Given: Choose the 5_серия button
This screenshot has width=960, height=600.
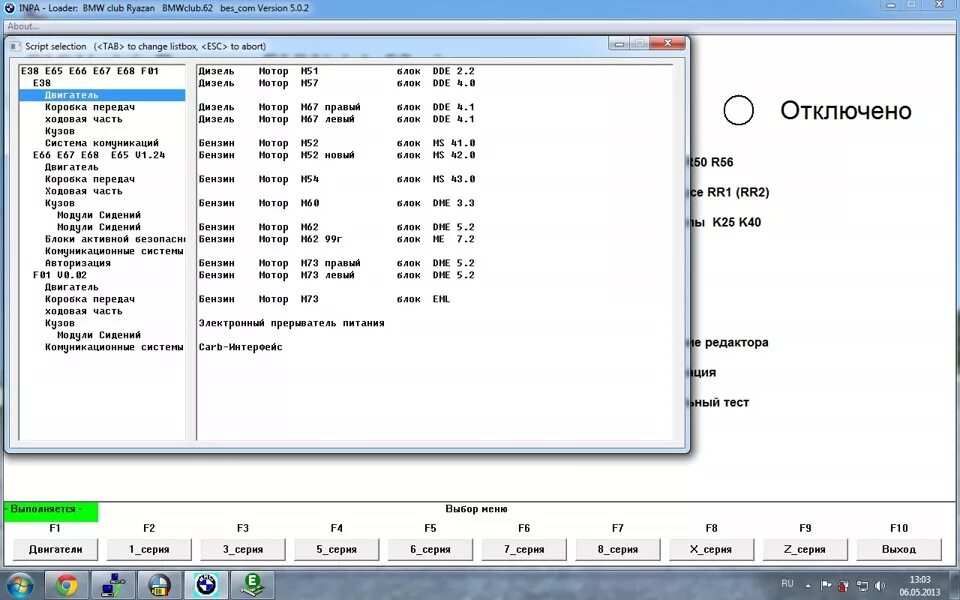Looking at the screenshot, I should tap(336, 549).
